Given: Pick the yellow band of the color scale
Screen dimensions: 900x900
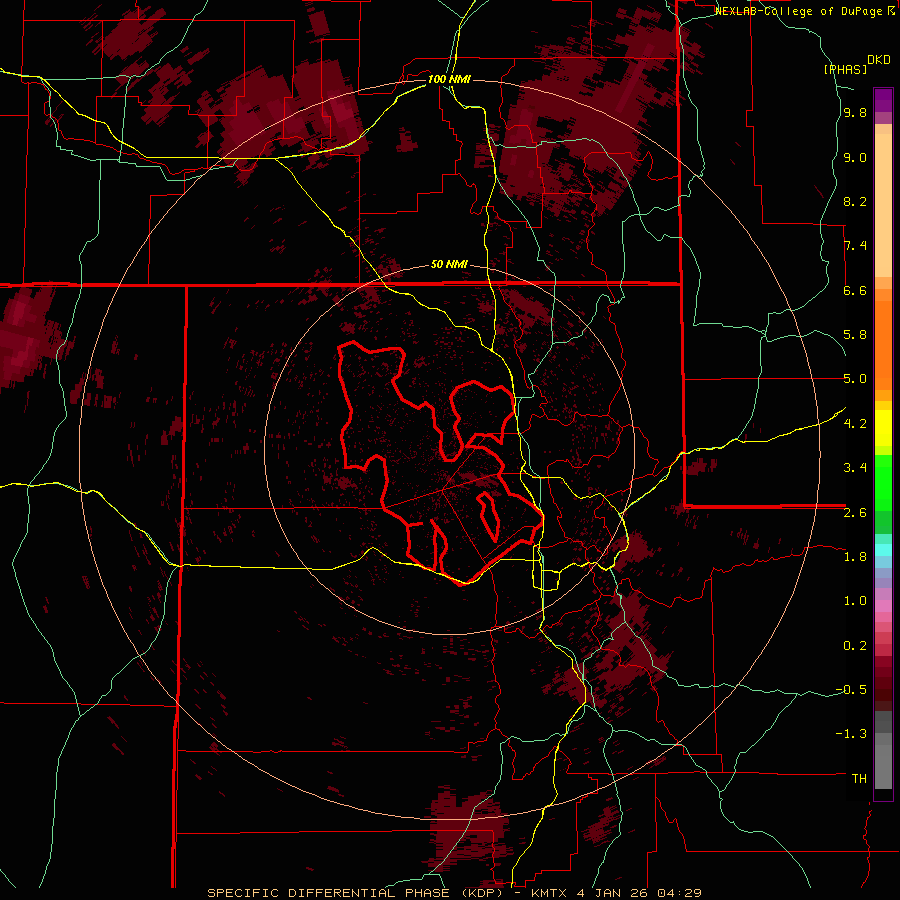Looking at the screenshot, I should tap(883, 428).
